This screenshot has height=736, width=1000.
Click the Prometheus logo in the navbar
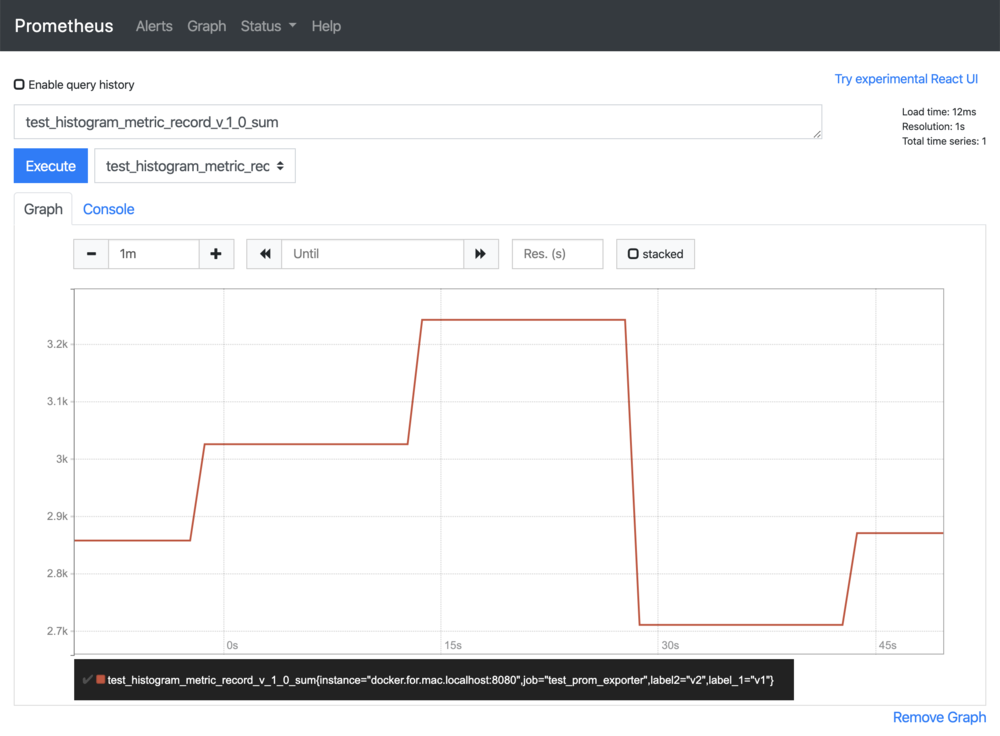[x=63, y=25]
